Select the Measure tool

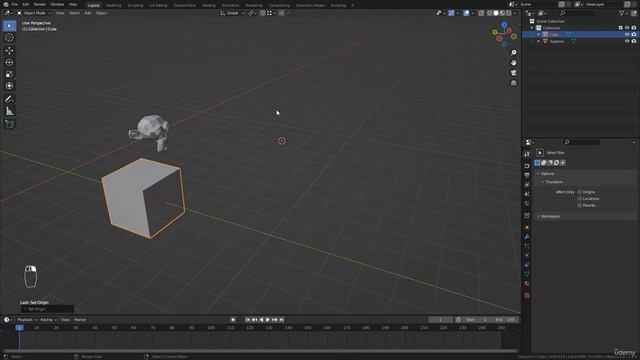coord(9,111)
